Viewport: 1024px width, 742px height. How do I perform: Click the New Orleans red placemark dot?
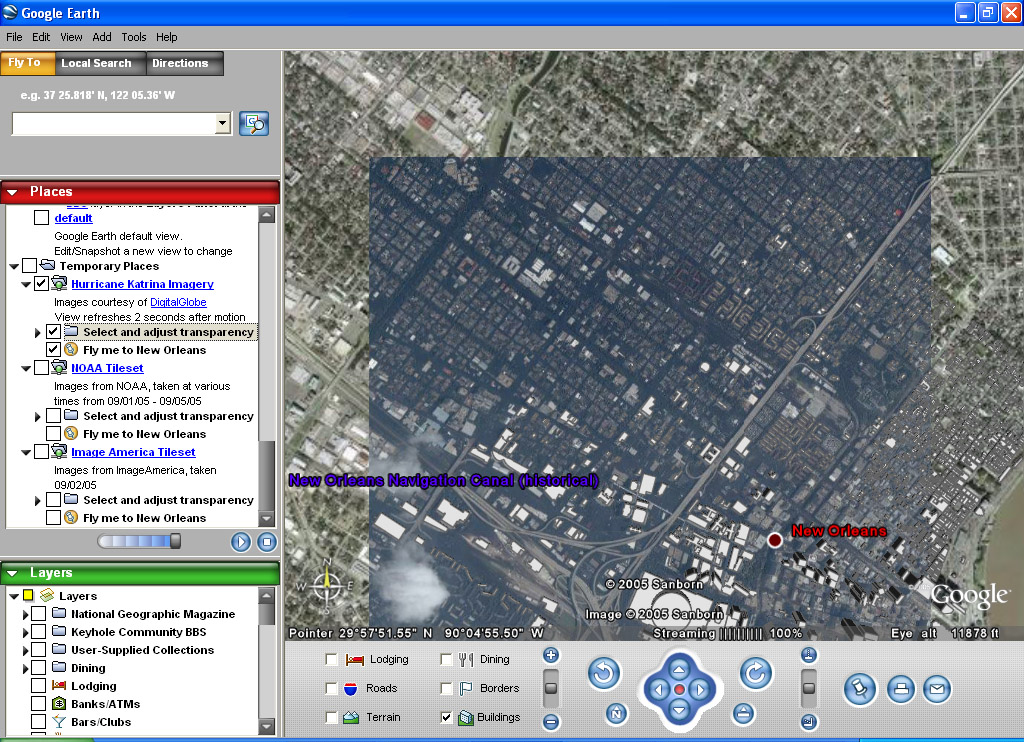775,540
